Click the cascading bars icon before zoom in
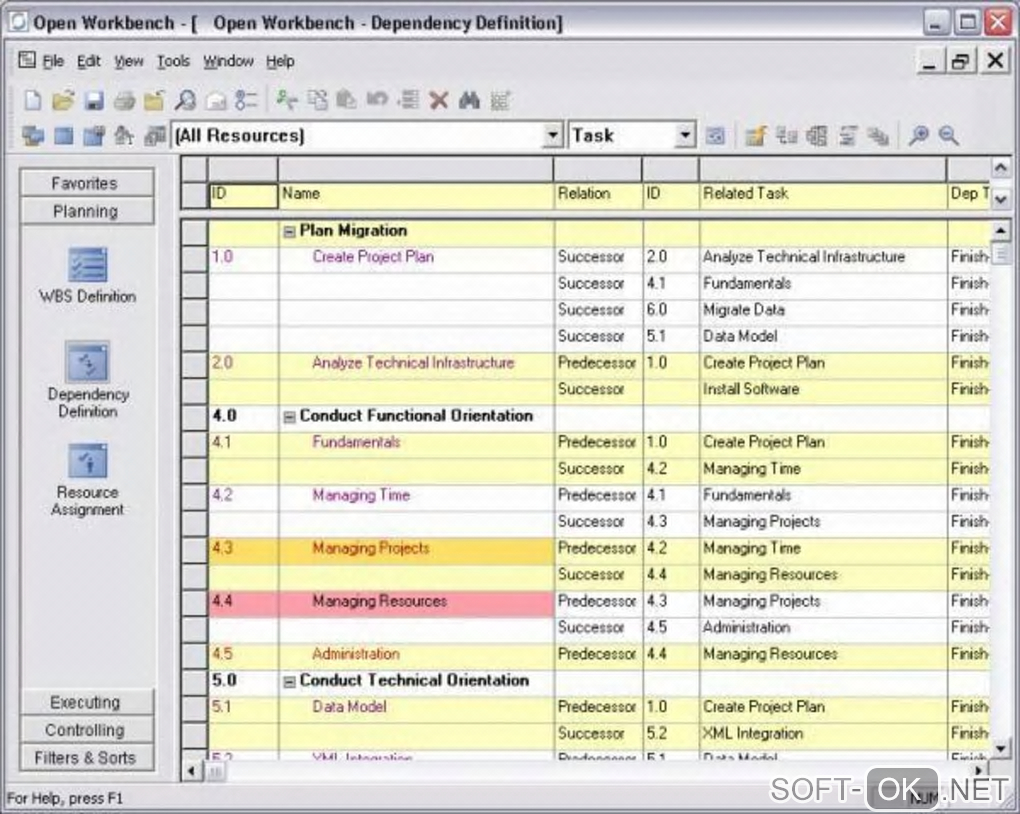The height and width of the screenshot is (814, 1020). [x=878, y=136]
